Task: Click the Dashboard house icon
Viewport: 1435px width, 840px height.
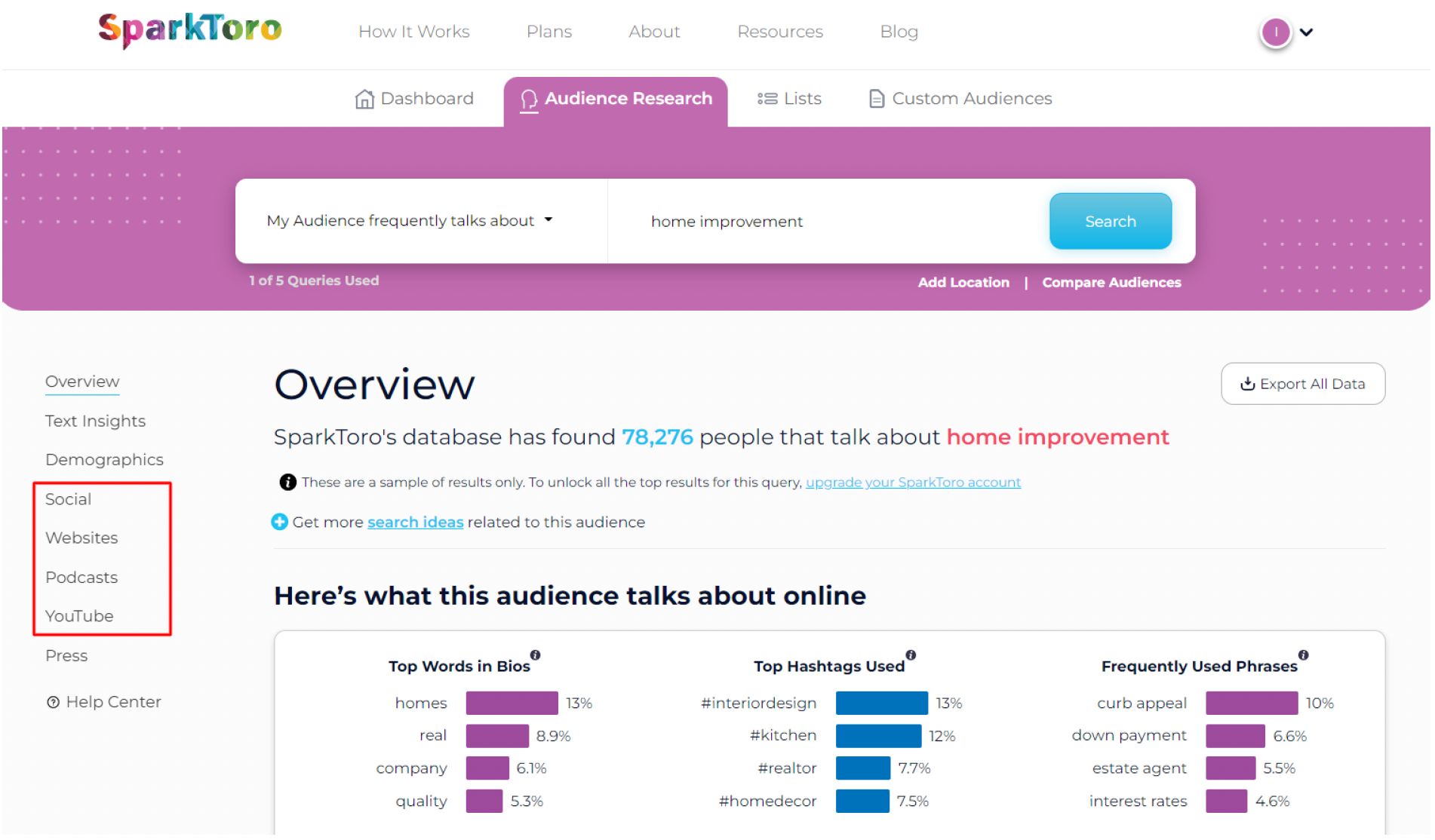Action: 364,99
